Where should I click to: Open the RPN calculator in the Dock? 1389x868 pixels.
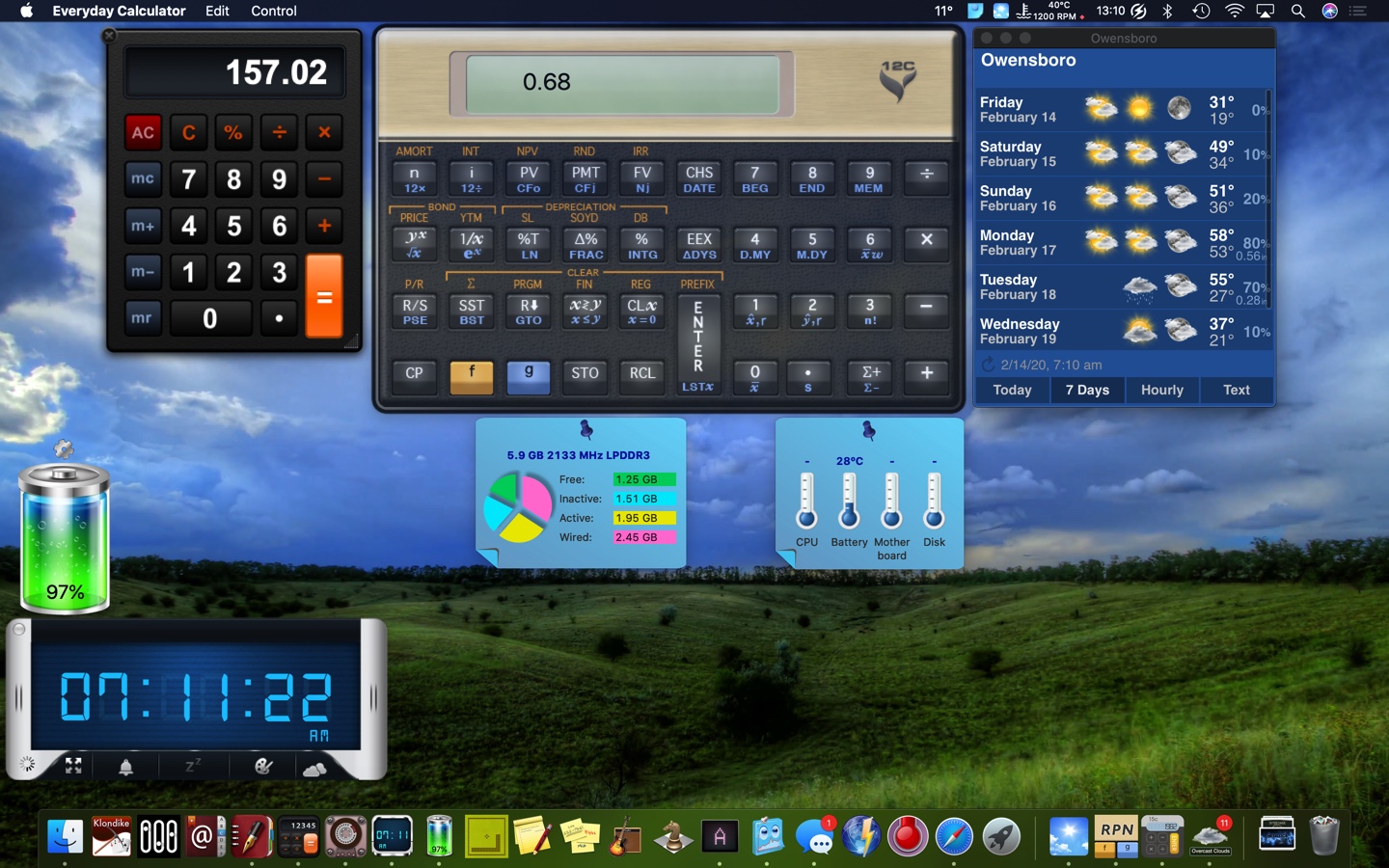1116,836
